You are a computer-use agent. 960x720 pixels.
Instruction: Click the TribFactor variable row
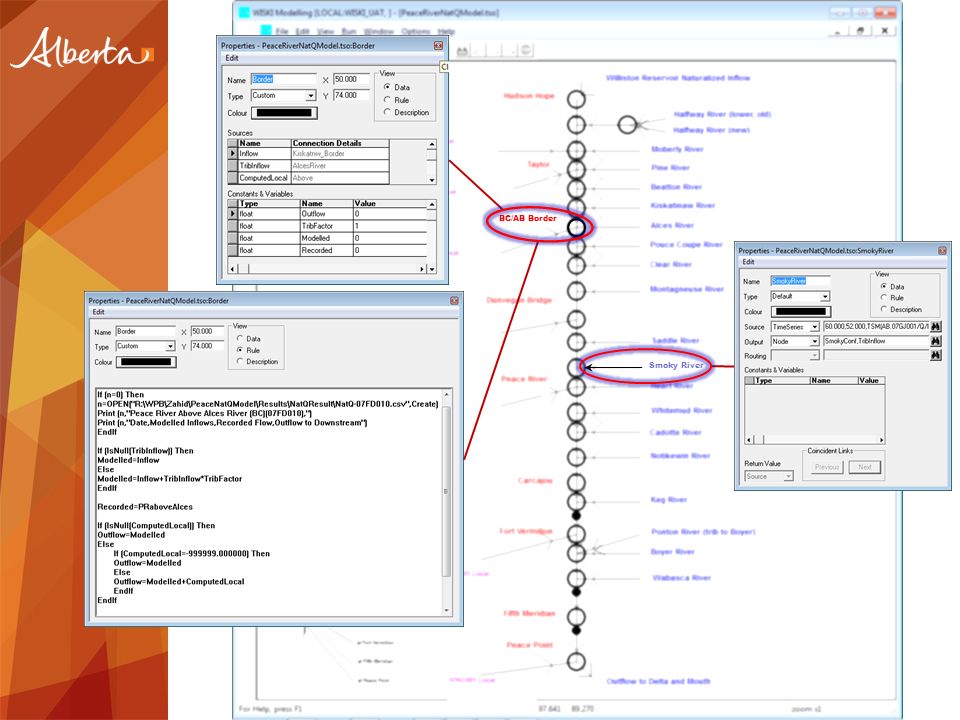point(328,226)
